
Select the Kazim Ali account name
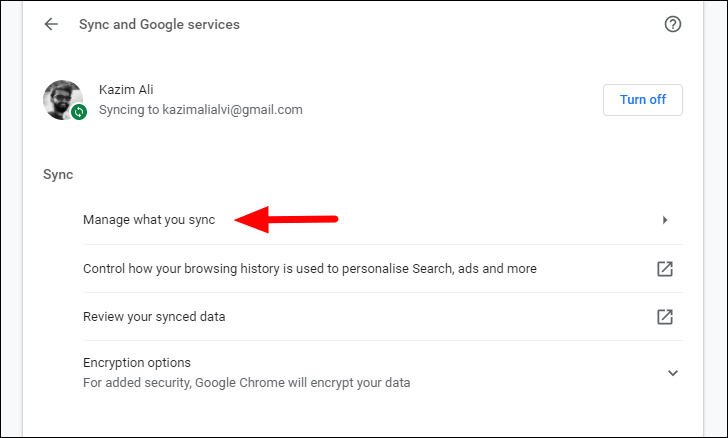pyautogui.click(x=126, y=89)
